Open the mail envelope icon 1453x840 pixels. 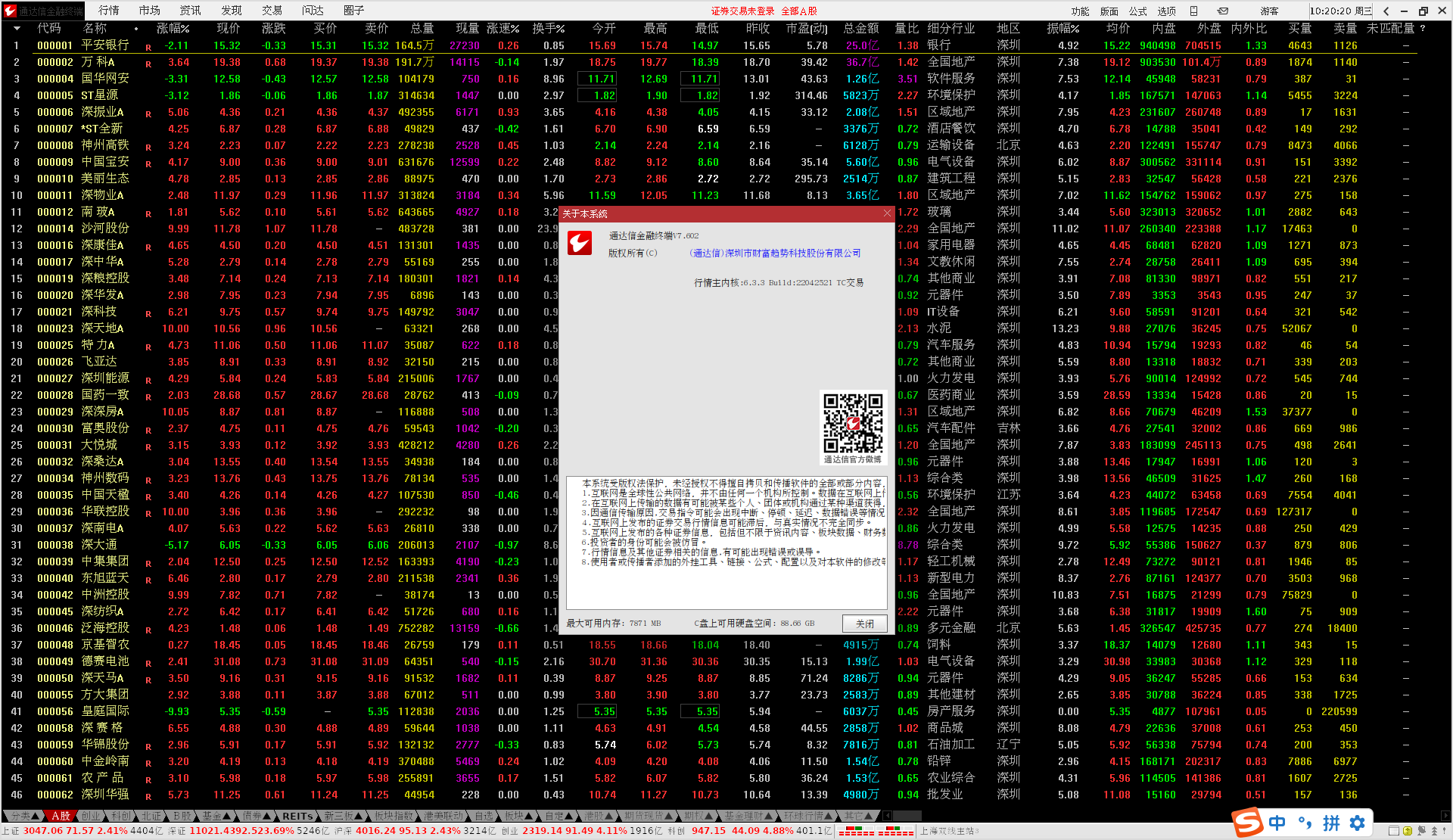1222,11
